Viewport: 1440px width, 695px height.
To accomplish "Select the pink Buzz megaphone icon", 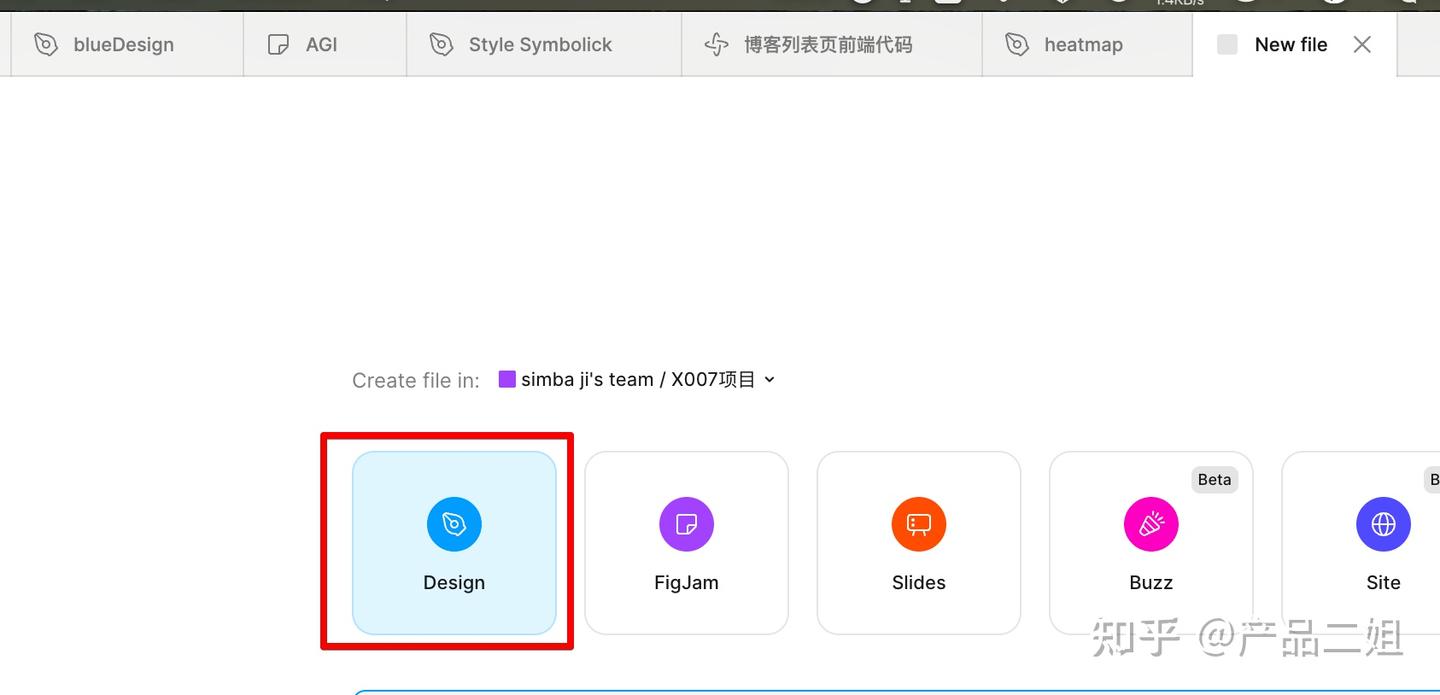I will 1151,523.
